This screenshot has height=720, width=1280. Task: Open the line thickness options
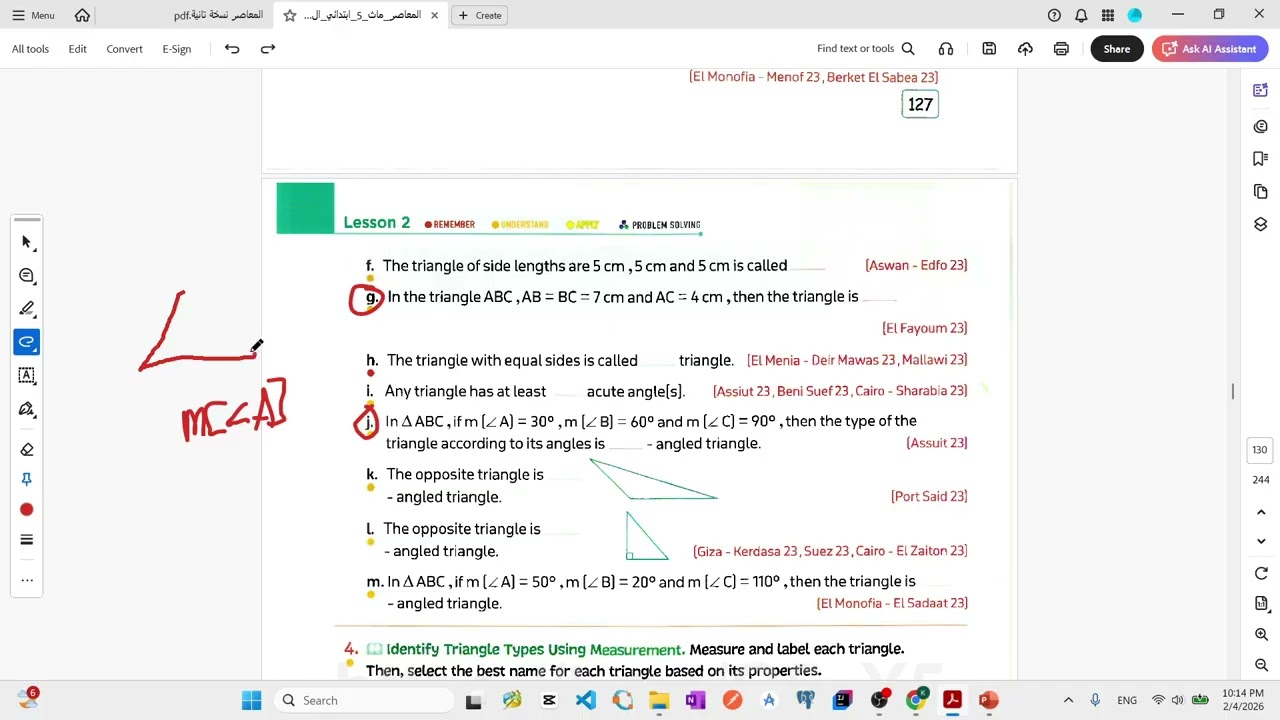click(x=27, y=540)
